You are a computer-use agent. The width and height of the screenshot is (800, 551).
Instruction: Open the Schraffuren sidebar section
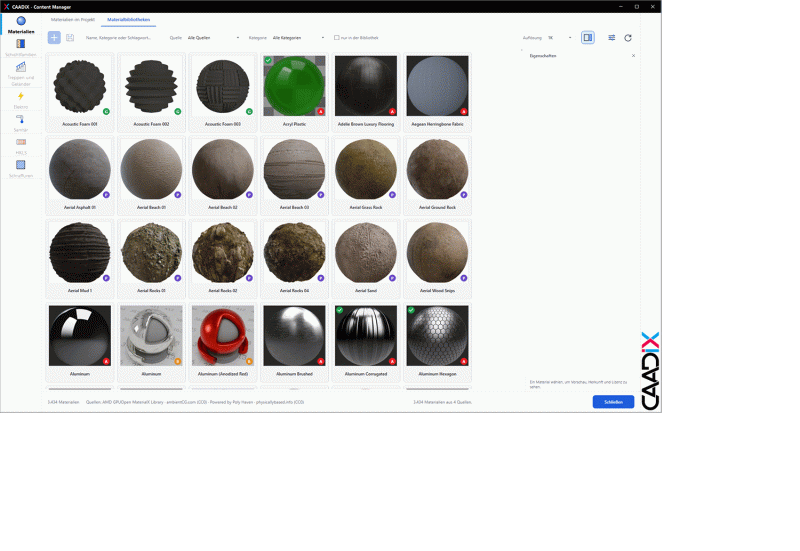point(21,168)
